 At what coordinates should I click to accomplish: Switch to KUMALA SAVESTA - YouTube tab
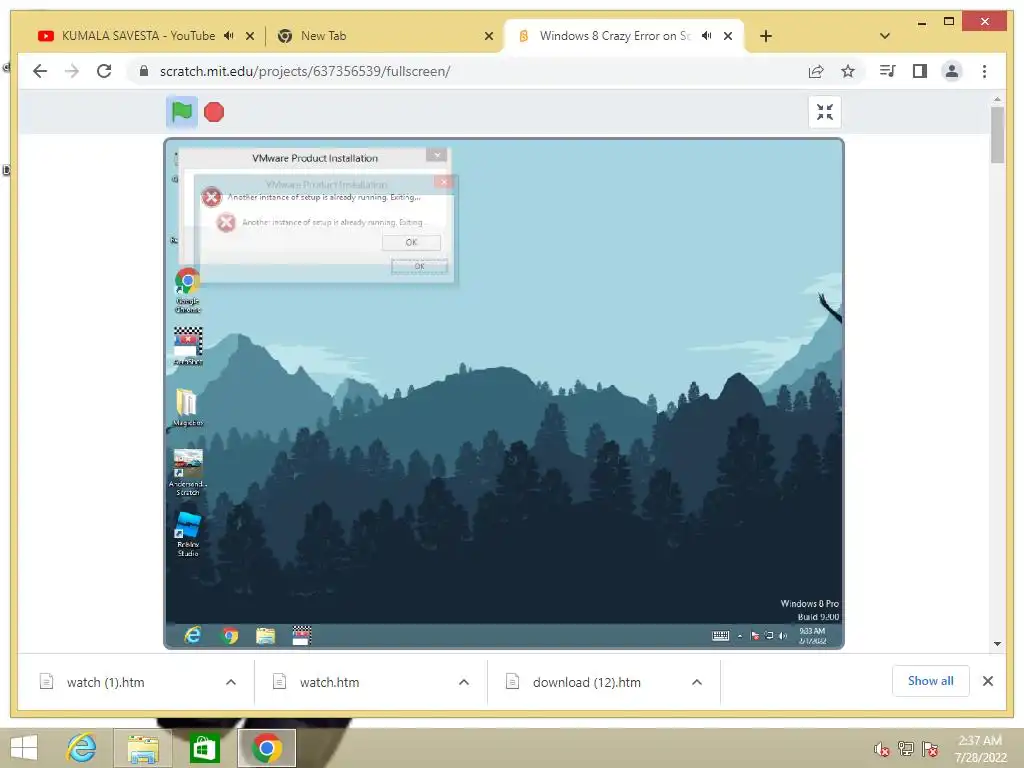coord(138,36)
